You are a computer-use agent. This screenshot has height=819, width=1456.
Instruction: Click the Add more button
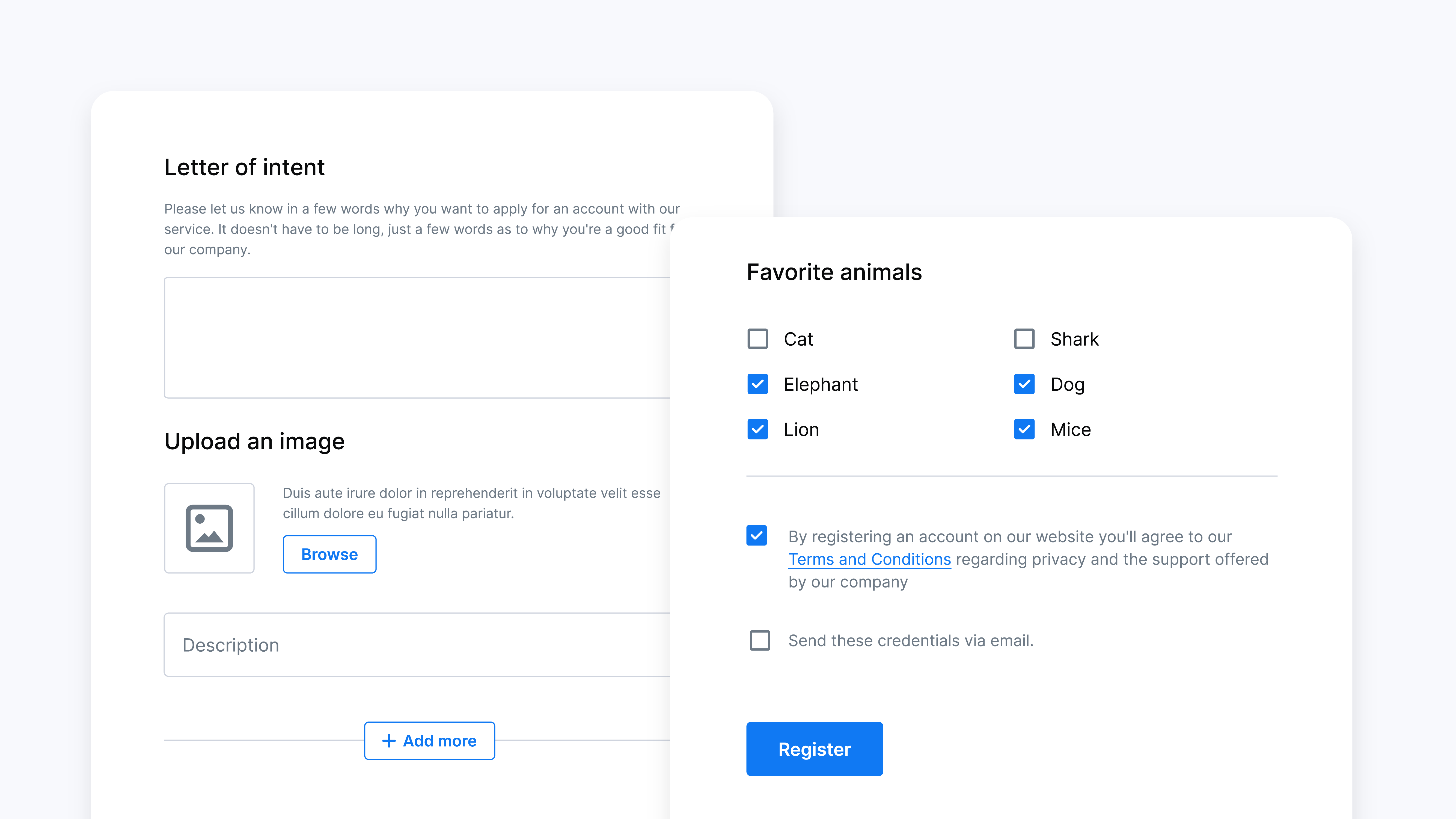tap(430, 740)
